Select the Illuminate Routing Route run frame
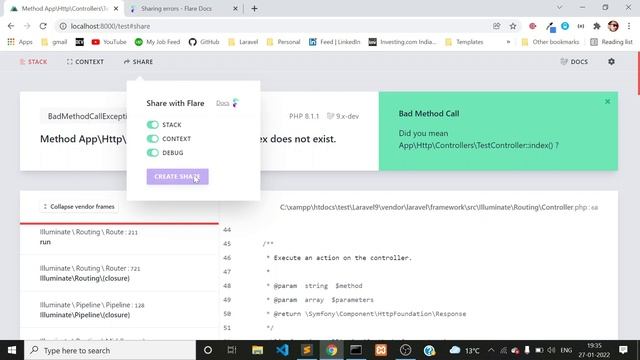This screenshot has height=360, width=640. (119, 237)
